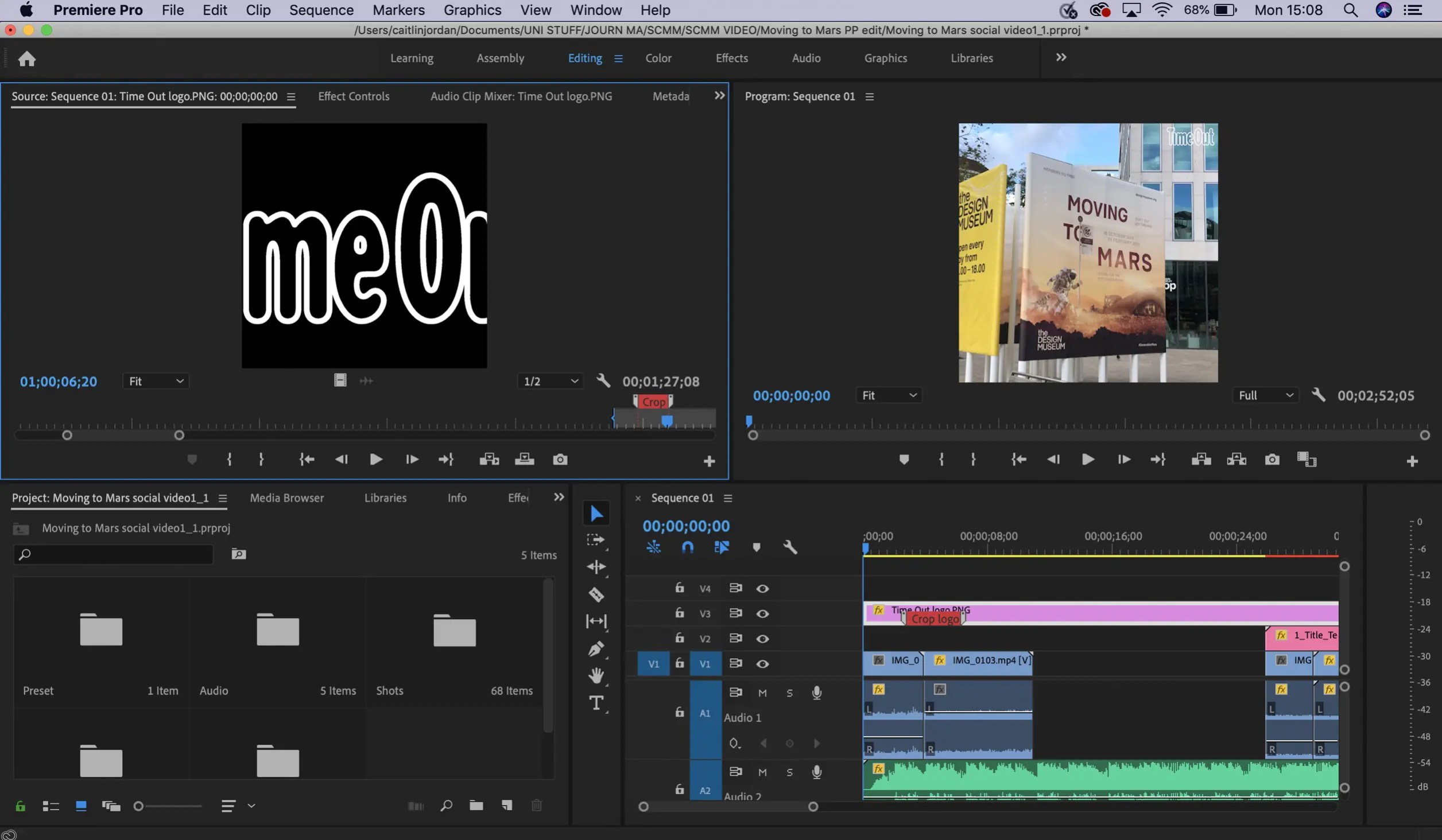Add marker in the timeline panel
The height and width of the screenshot is (840, 1442).
coord(757,547)
